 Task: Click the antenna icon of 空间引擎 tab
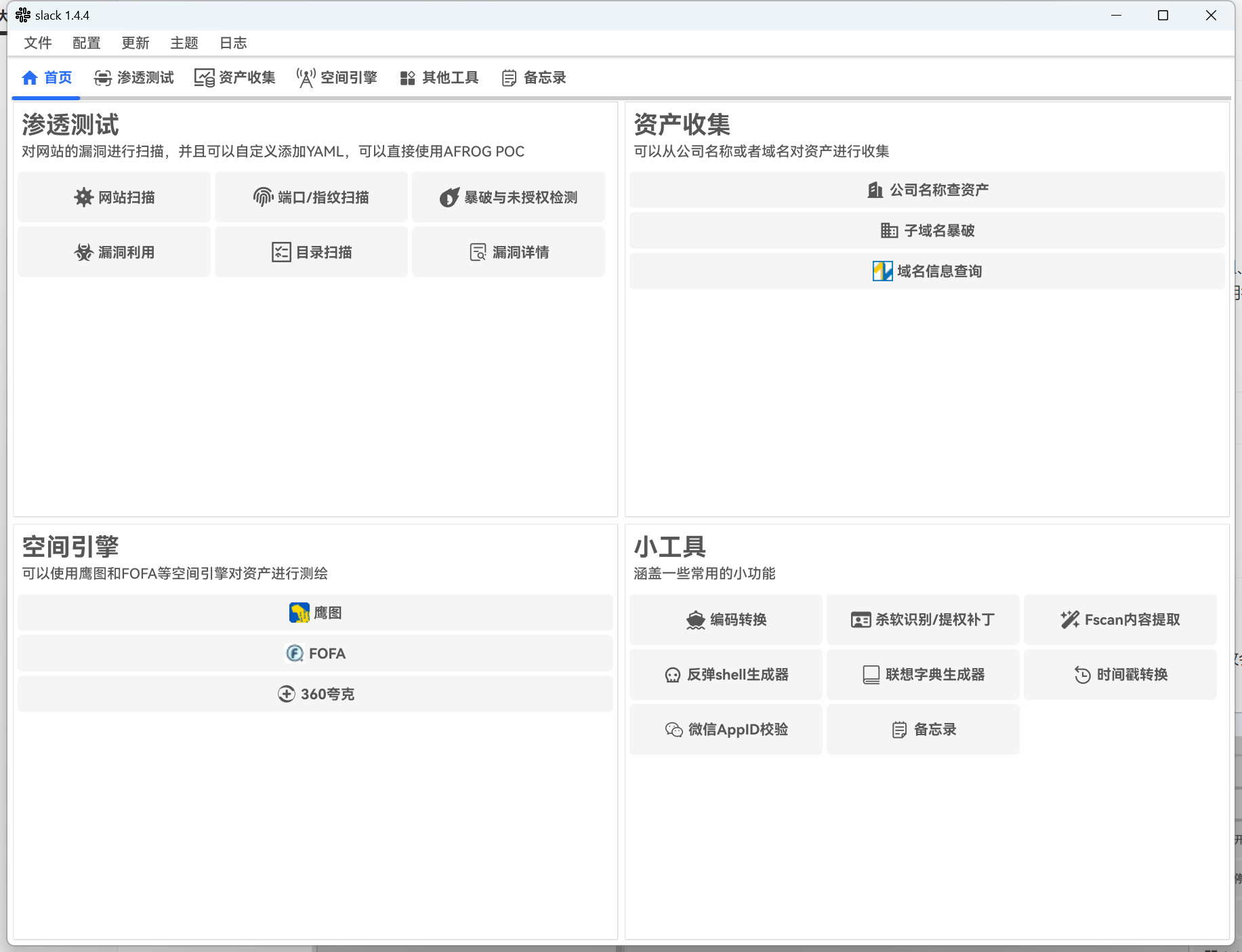tap(306, 78)
